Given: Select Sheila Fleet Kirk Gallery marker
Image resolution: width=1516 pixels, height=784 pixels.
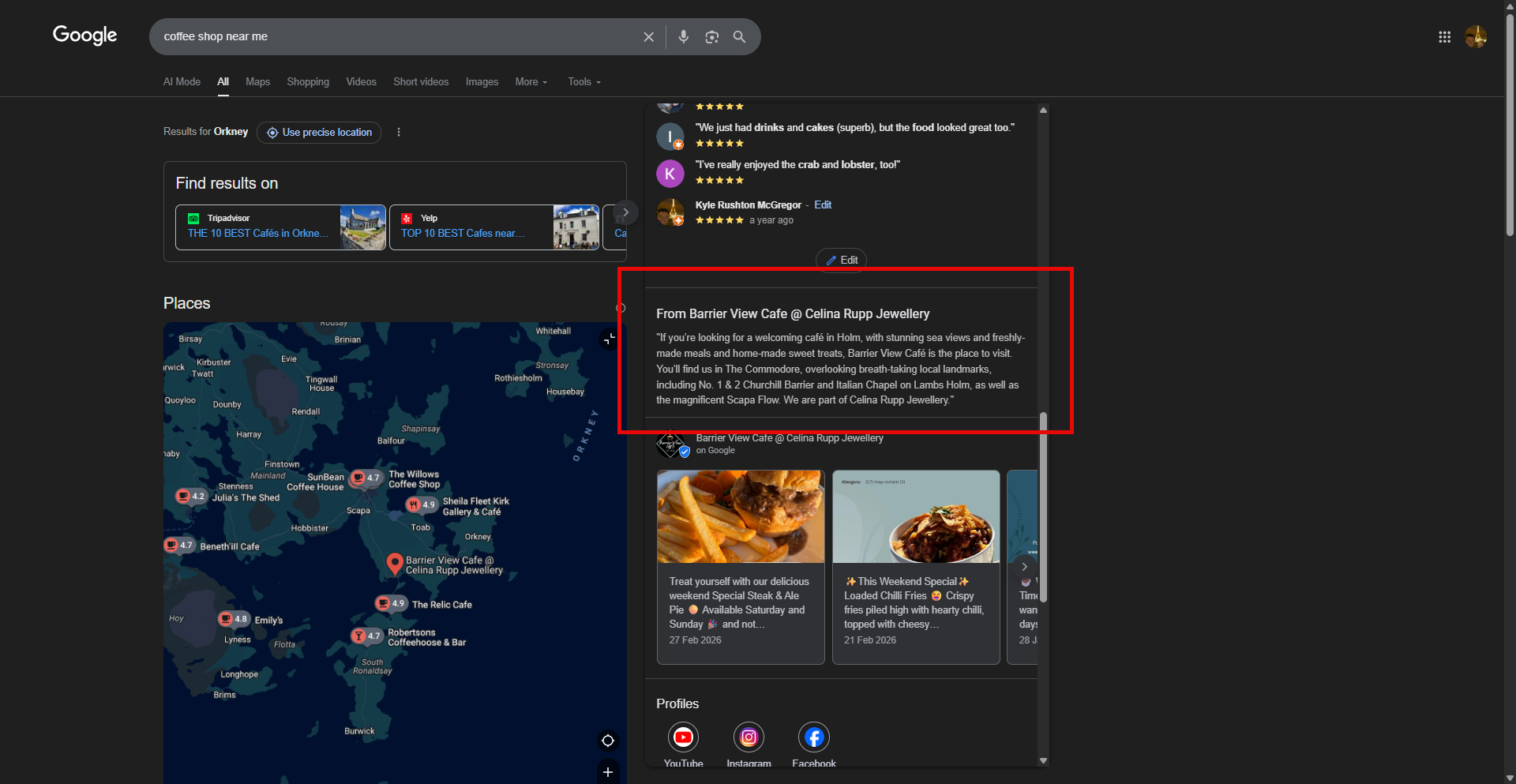Looking at the screenshot, I should (x=421, y=505).
